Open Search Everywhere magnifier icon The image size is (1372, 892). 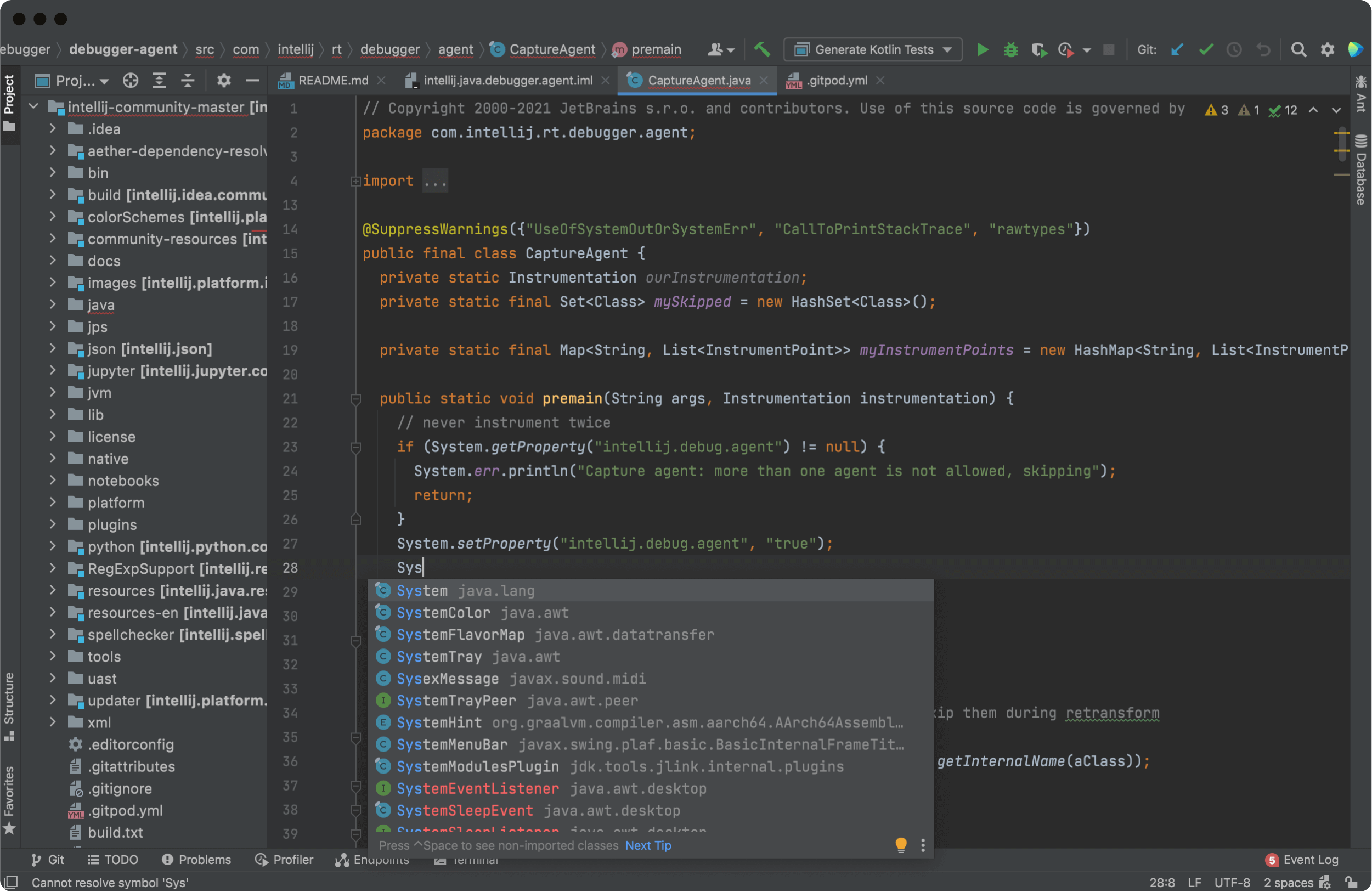click(1298, 49)
